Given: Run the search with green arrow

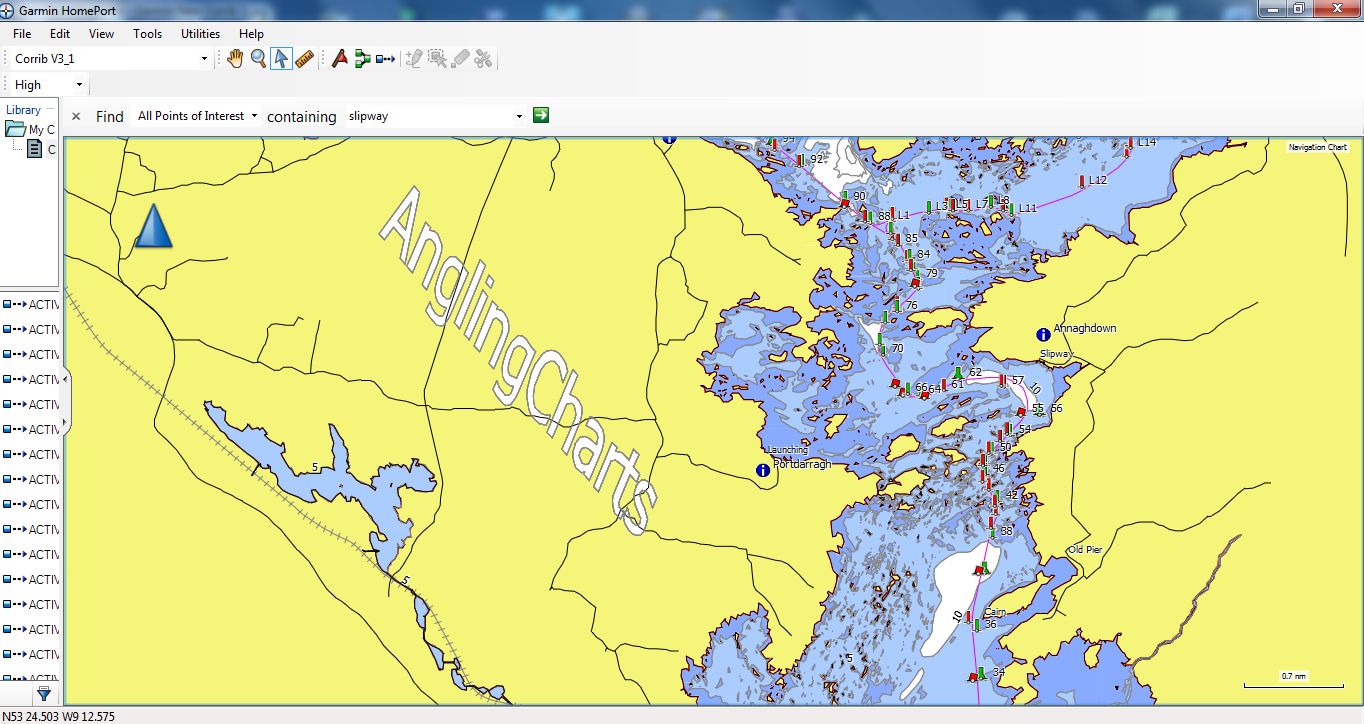Looking at the screenshot, I should tap(541, 115).
